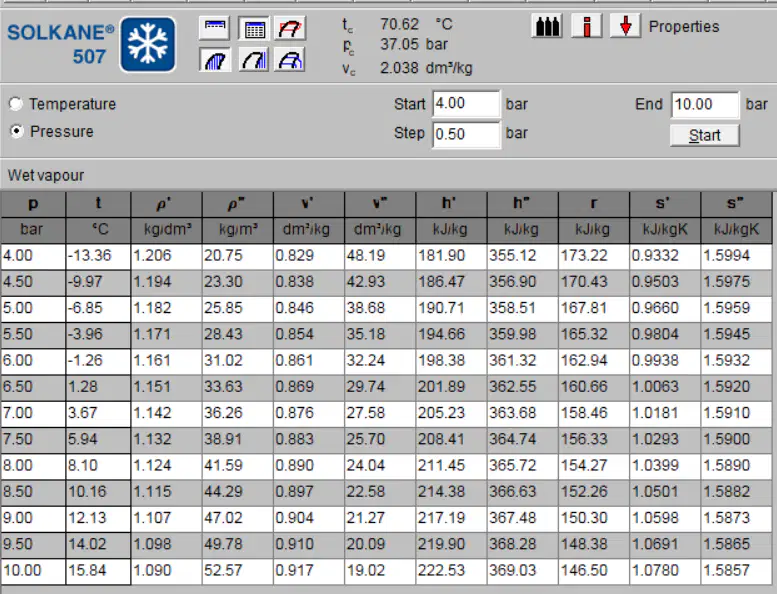The width and height of the screenshot is (777, 594).
Task: Click critical pressure value 37.05 bar
Action: 414,45
